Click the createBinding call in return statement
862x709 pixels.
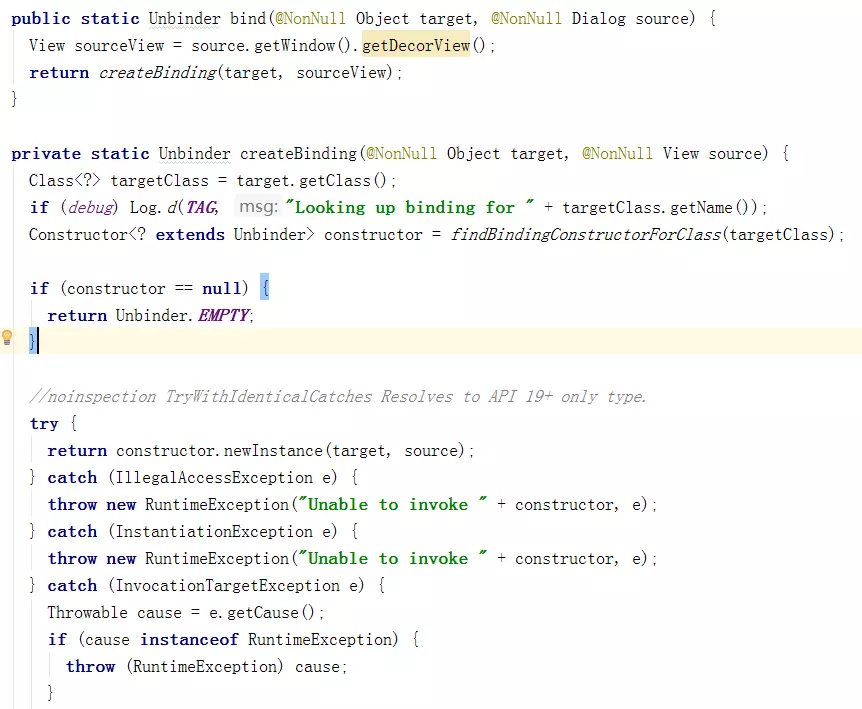coord(158,73)
